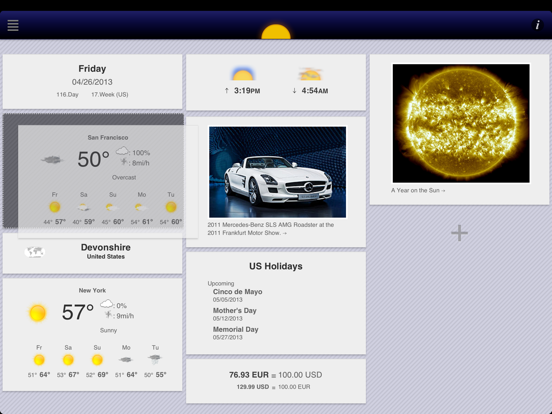Tap New York wind icon near 9mi/h
The image size is (552, 414).
(x=108, y=315)
